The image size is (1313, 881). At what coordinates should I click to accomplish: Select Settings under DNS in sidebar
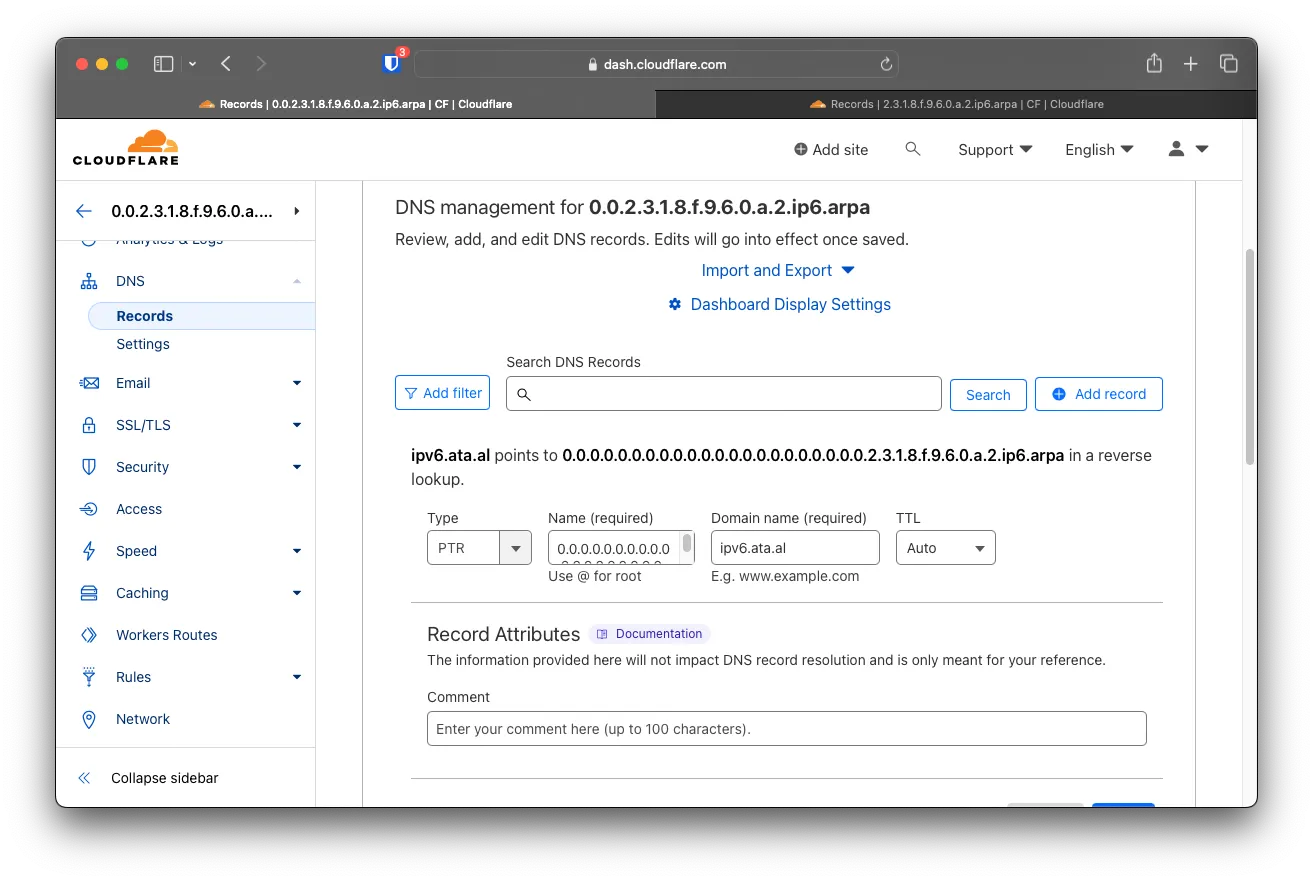[x=143, y=344]
